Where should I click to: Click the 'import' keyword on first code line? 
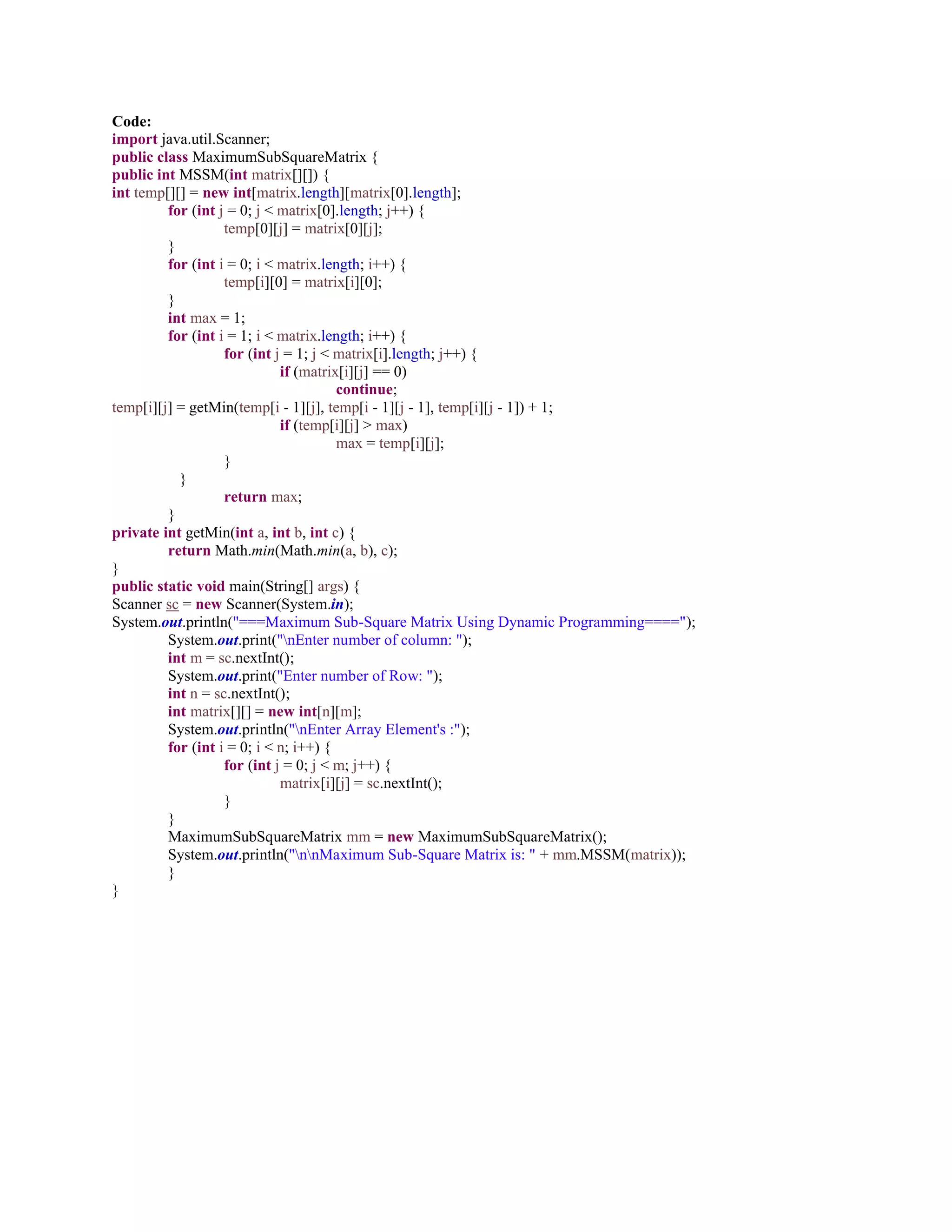pos(134,139)
